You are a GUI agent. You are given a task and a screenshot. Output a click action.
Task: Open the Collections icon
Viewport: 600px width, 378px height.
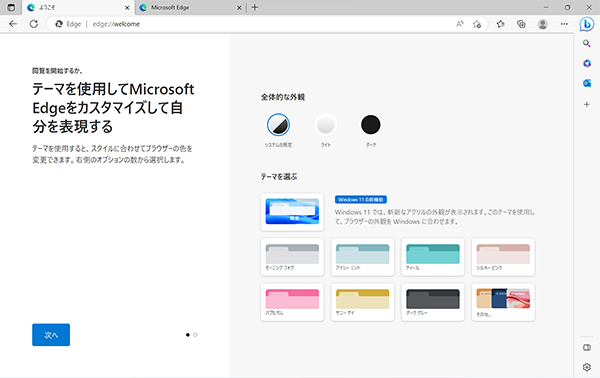[521, 24]
